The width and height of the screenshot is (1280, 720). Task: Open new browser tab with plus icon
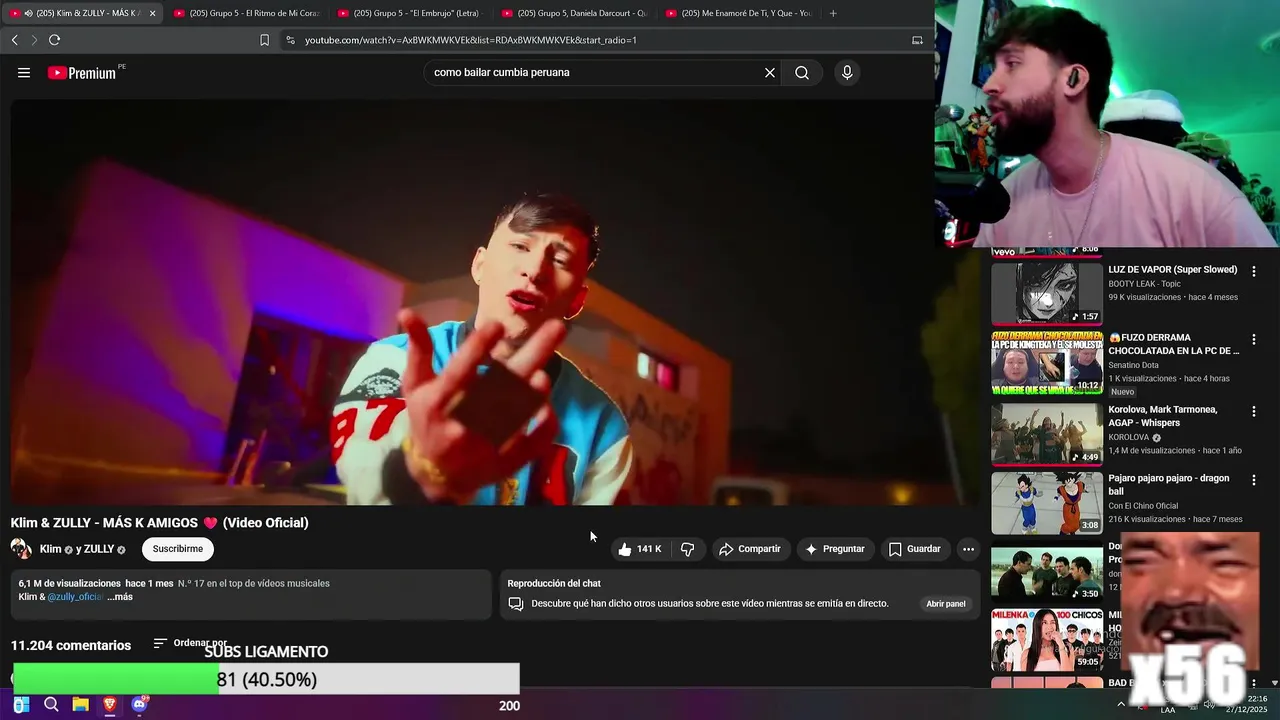pos(833,13)
